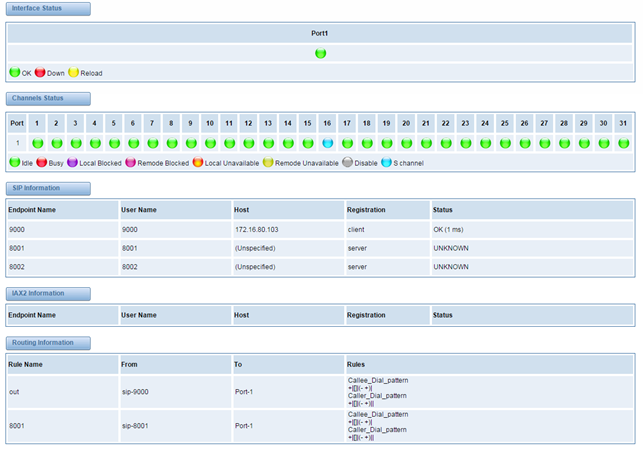Click the sip-9000 From cell
The image size is (643, 449).
(x=176, y=392)
